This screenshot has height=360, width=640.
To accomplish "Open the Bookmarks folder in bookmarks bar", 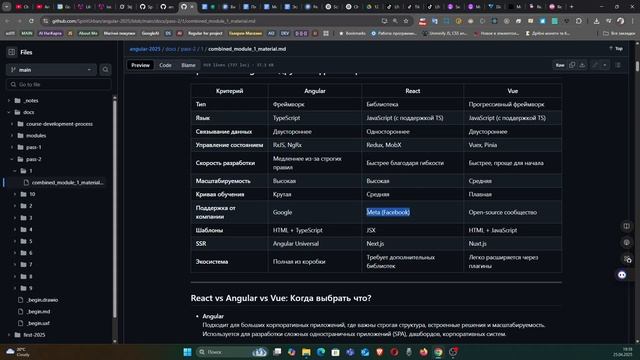I will tap(353, 33).
